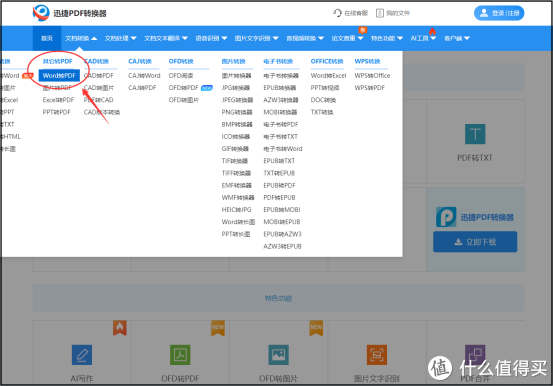Click the PDF转TXT tile icon
553x386 pixels.
pos(475,134)
